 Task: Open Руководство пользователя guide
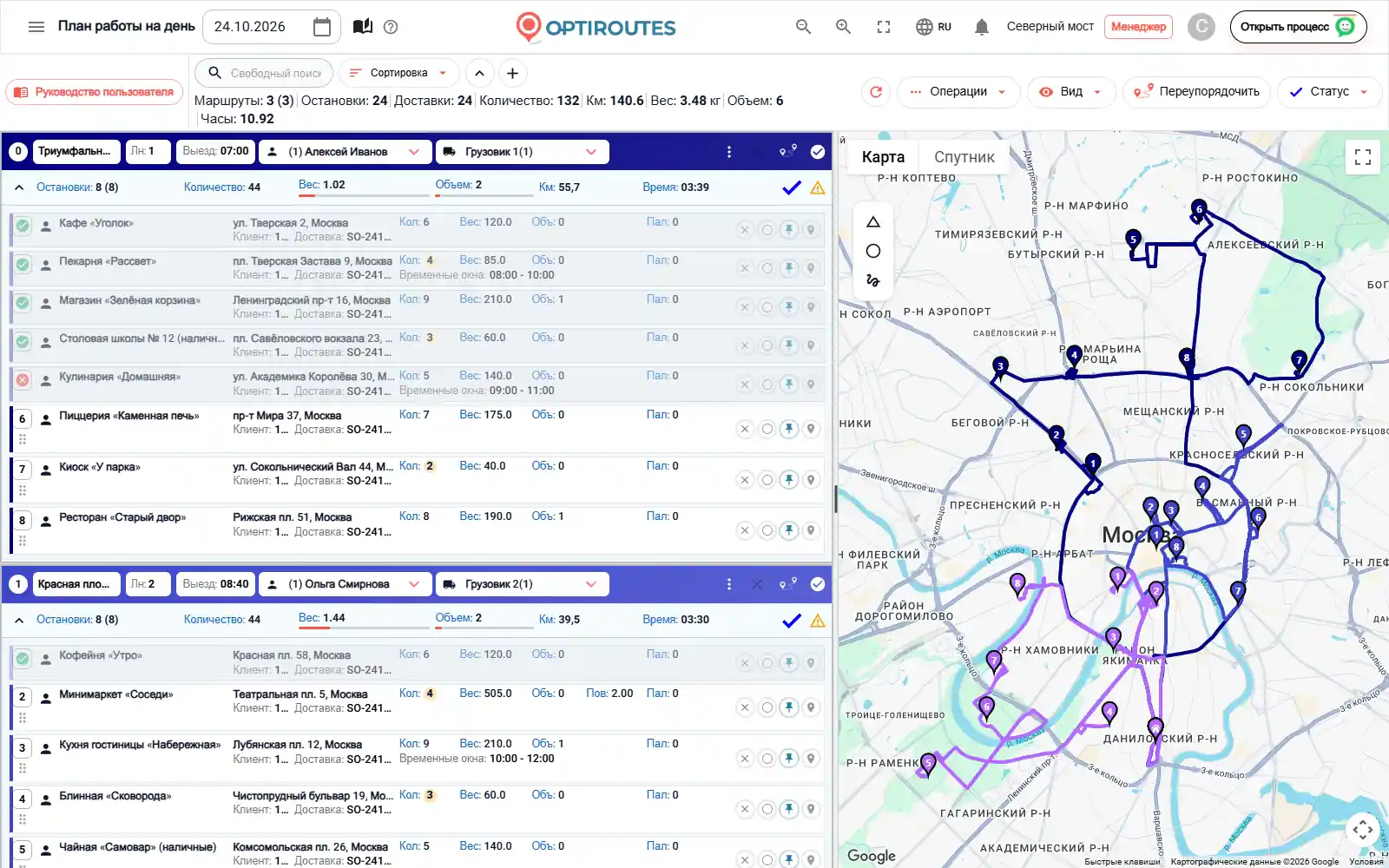click(95, 92)
